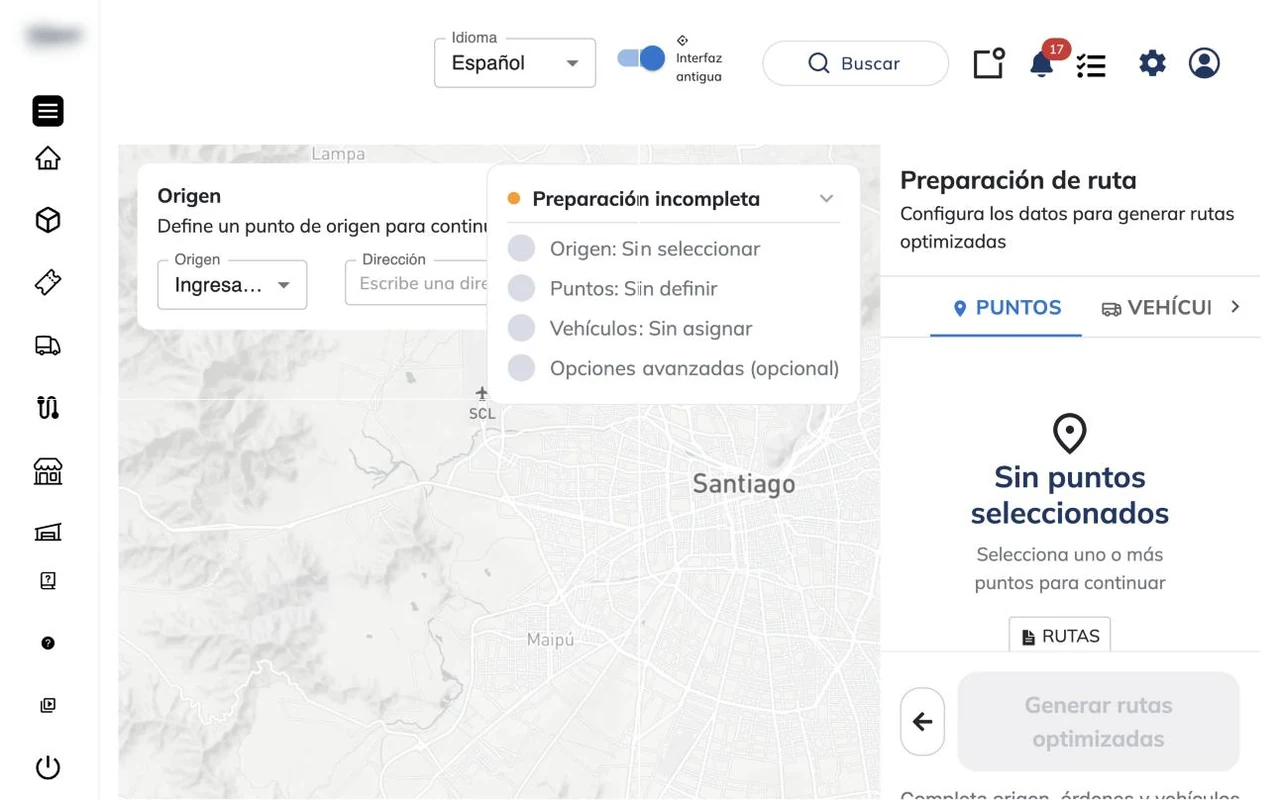The image size is (1280, 800).
Task: Open the Origen Ingresa dropdown
Action: (232, 285)
